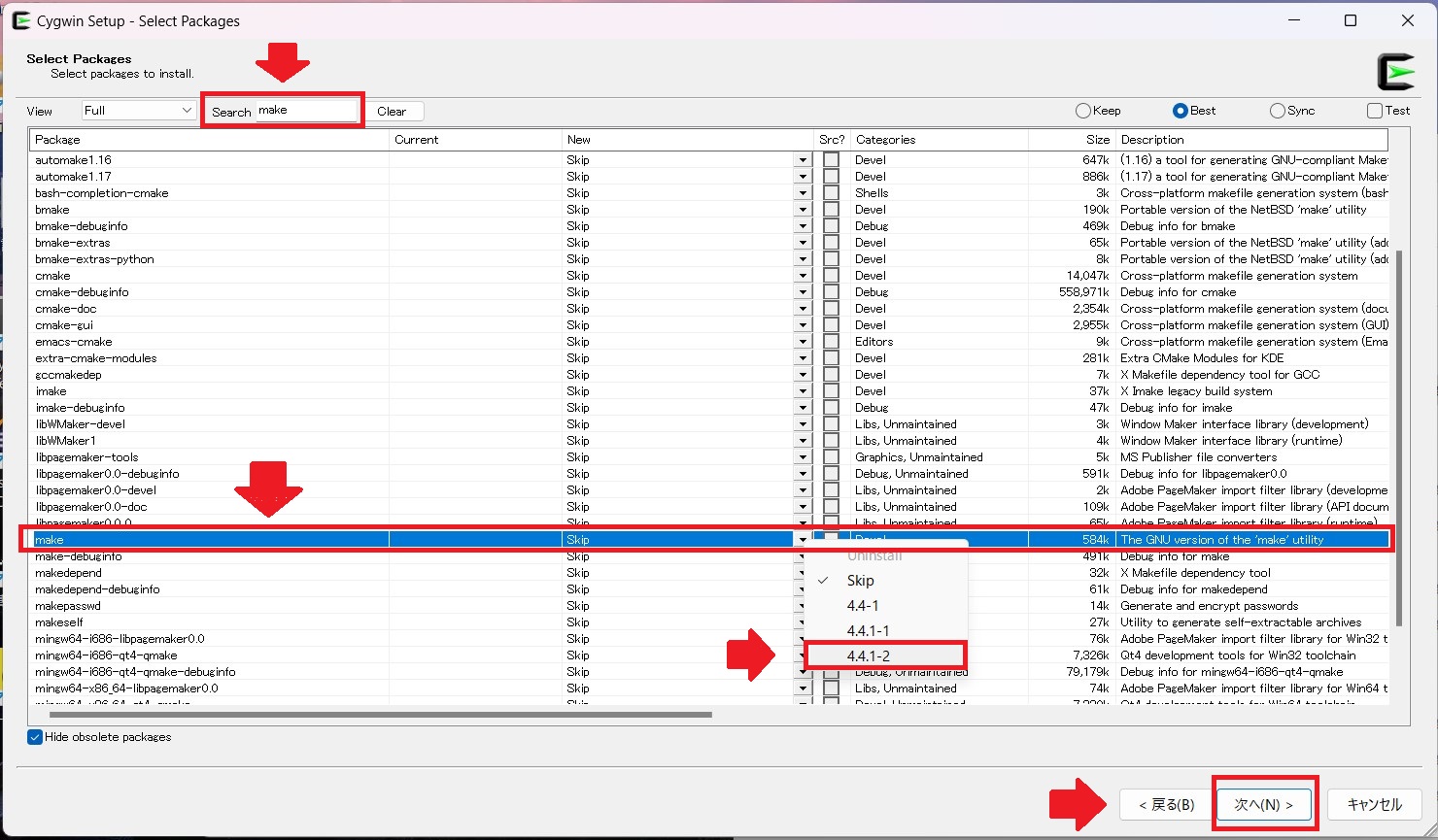Click the Search text field containing make
Image resolution: width=1438 pixels, height=840 pixels.
(x=306, y=111)
